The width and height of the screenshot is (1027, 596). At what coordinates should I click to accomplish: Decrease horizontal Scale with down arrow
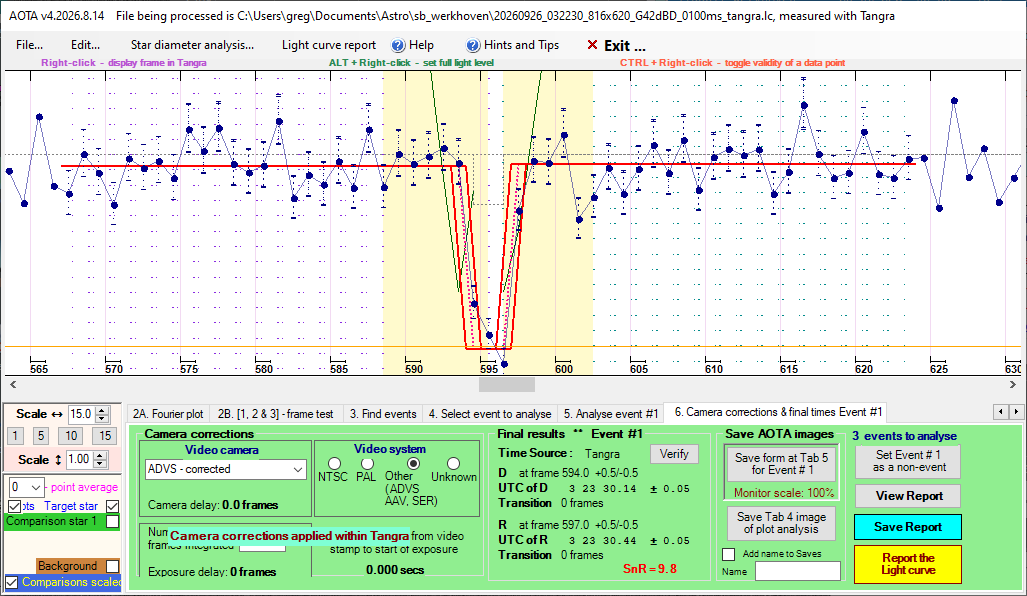[102, 418]
